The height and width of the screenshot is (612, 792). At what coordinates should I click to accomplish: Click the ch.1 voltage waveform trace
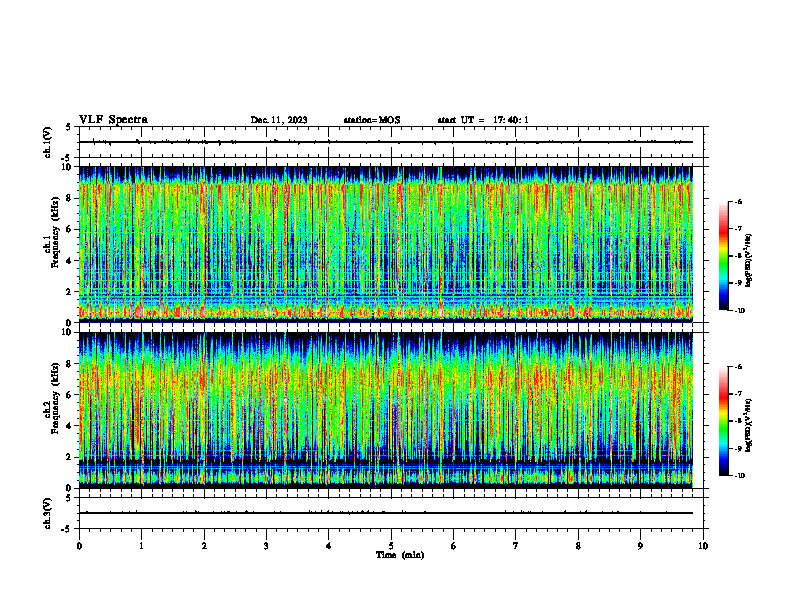point(386,142)
